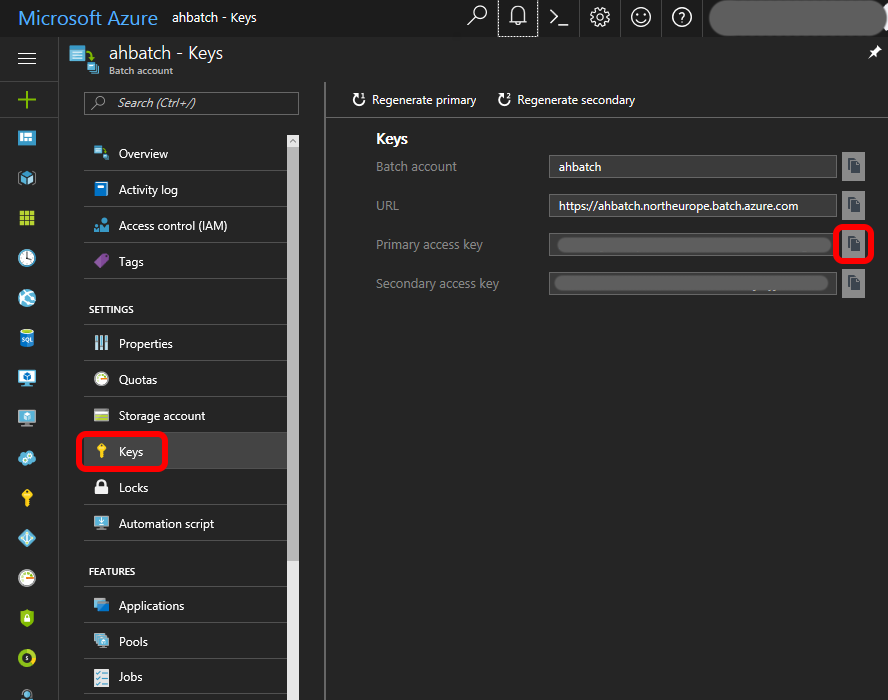The image size is (888, 700).
Task: Open the lower blue monitor icon in sidebar
Action: (x=27, y=418)
